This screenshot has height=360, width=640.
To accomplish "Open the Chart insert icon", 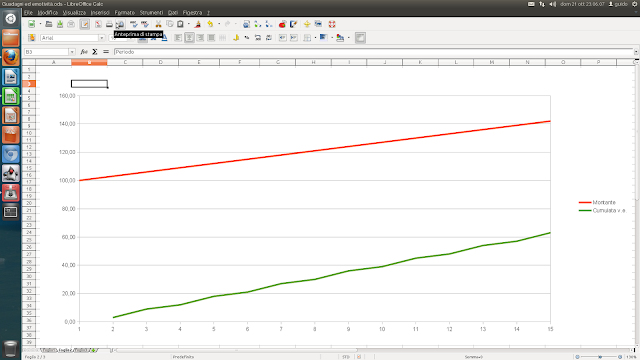I will point(282,24).
